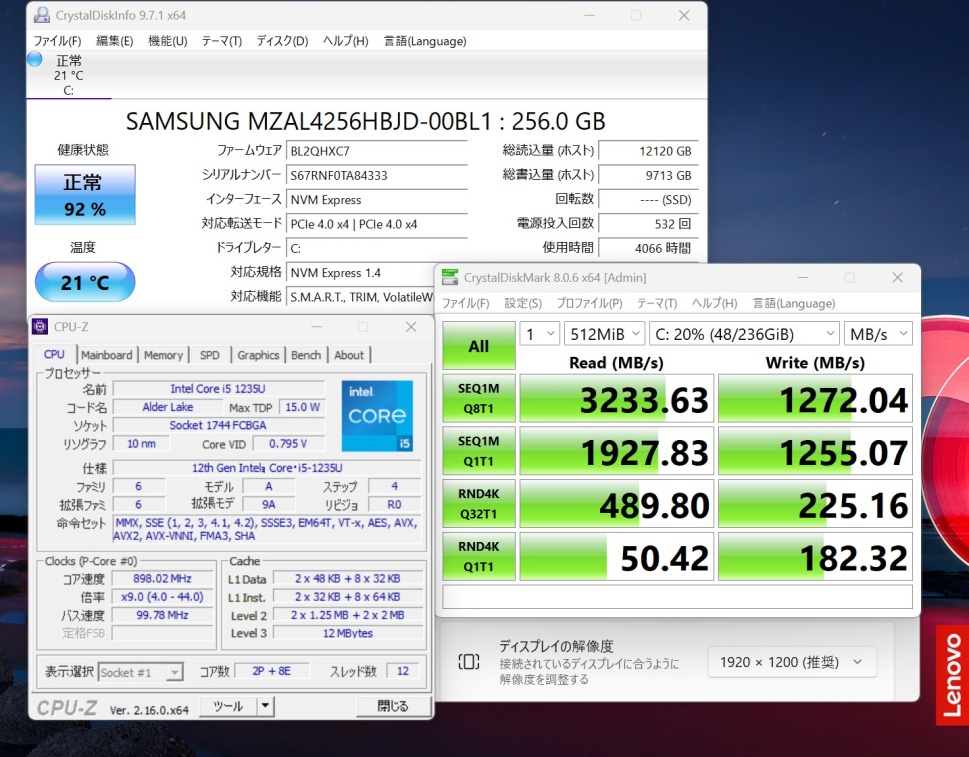Switch to the About tab in CPU-Z

click(349, 355)
